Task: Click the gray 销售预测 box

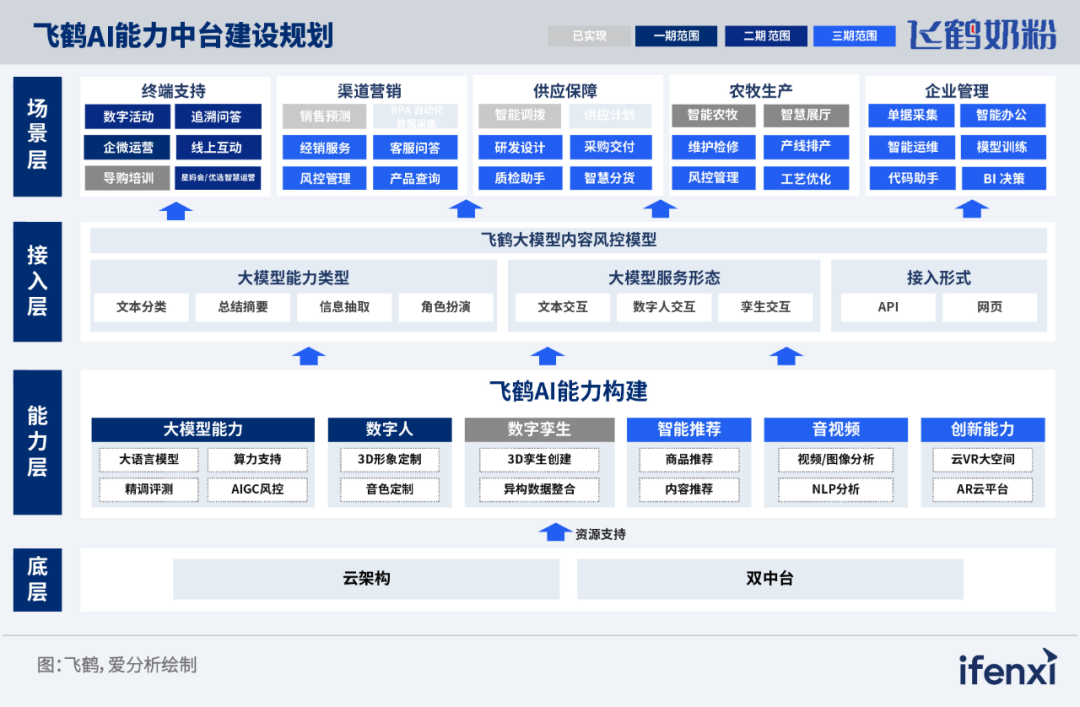Action: pyautogui.click(x=325, y=116)
